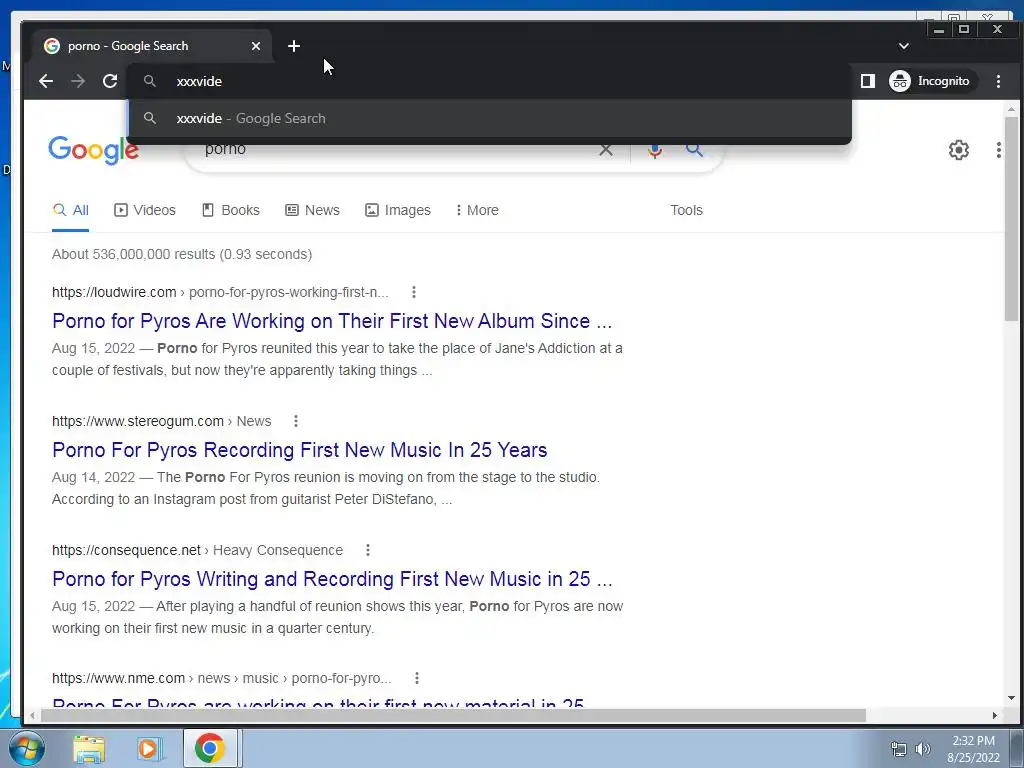Click the forward navigation arrow
Viewport: 1024px width, 768px height.
point(78,81)
